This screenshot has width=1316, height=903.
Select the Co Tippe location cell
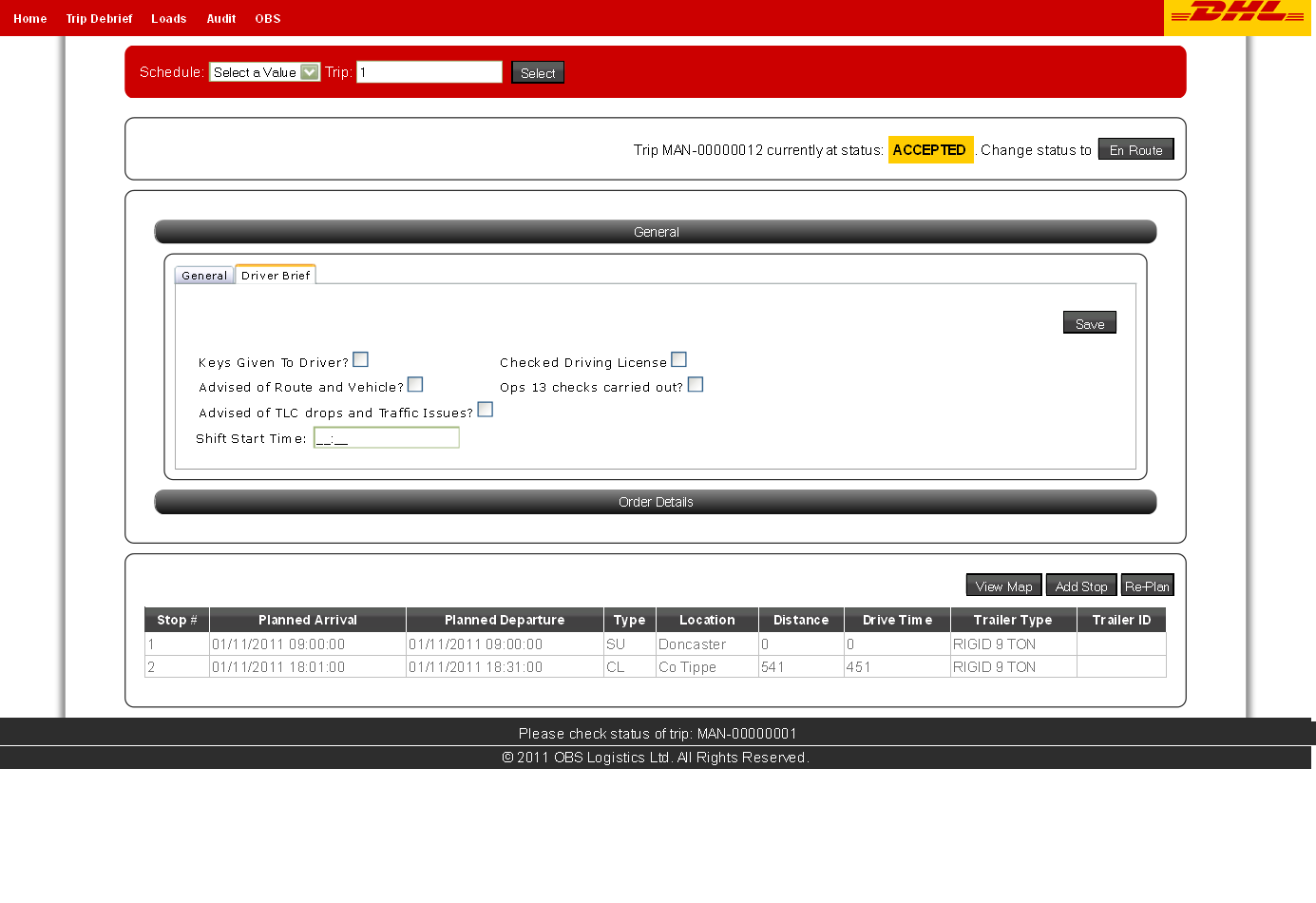707,667
